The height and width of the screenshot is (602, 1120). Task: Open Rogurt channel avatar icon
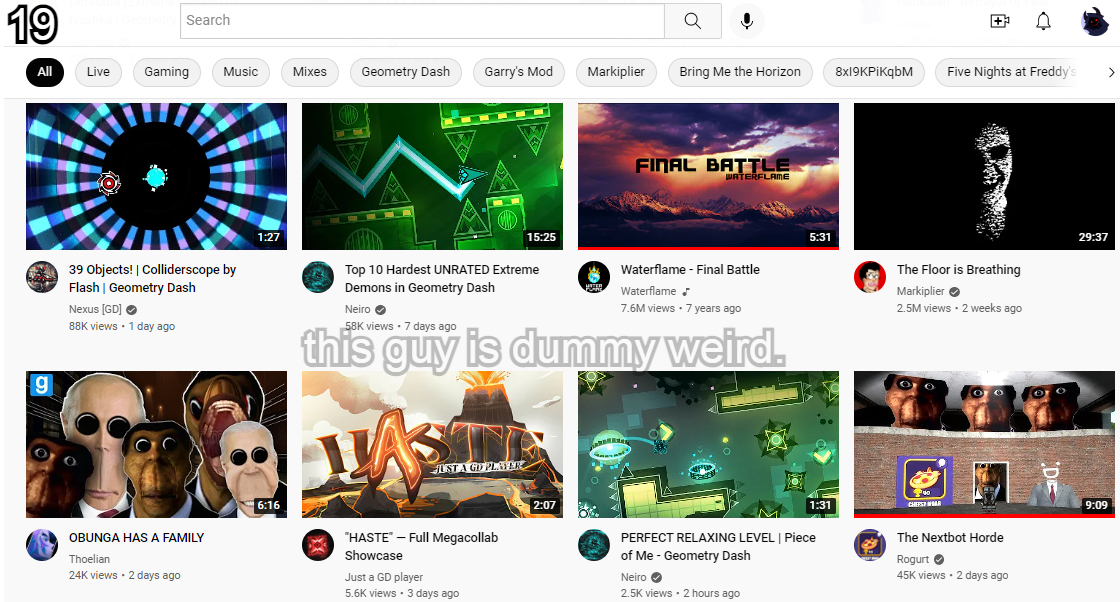[870, 545]
